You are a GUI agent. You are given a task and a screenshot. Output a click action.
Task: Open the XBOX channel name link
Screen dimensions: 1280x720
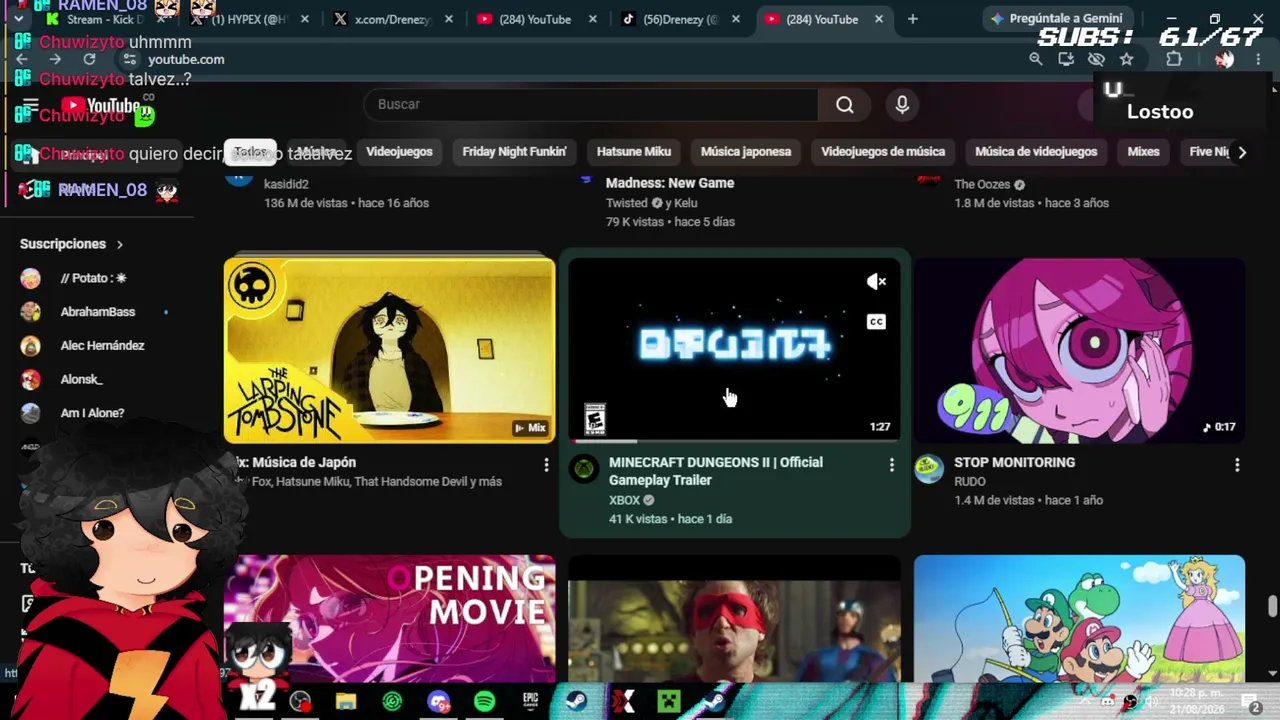(624, 500)
